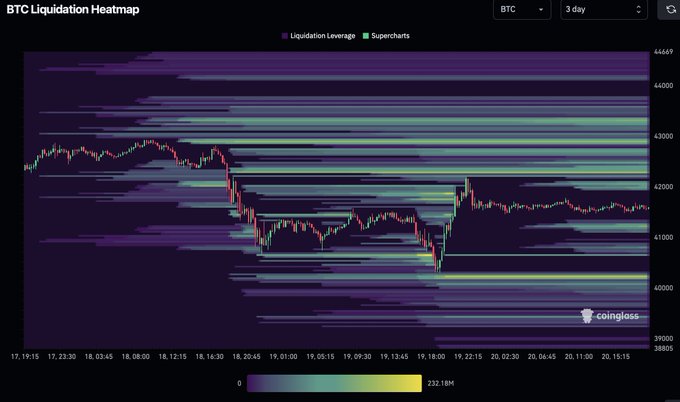Click the 40000 price axis label
This screenshot has width=680, height=402.
tap(664, 288)
